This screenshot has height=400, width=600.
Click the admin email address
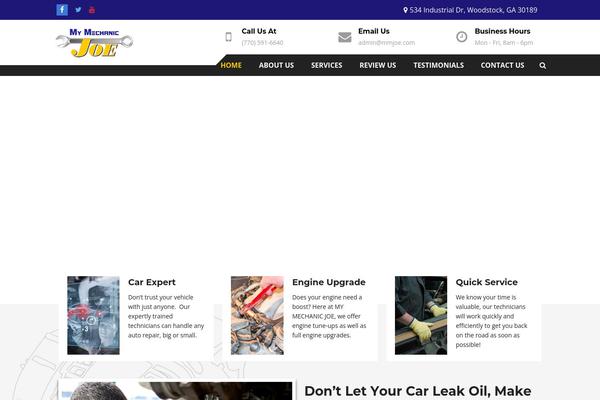point(386,43)
